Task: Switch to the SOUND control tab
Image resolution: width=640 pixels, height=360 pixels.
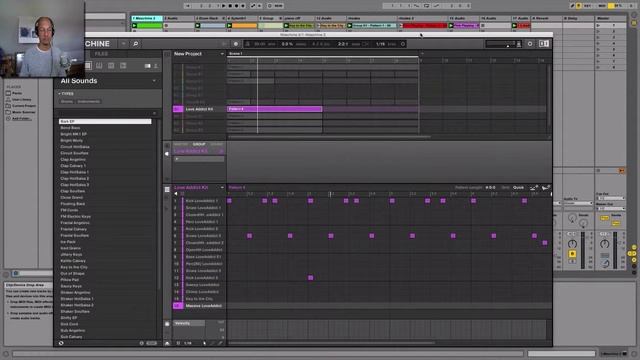Action: click(x=217, y=144)
